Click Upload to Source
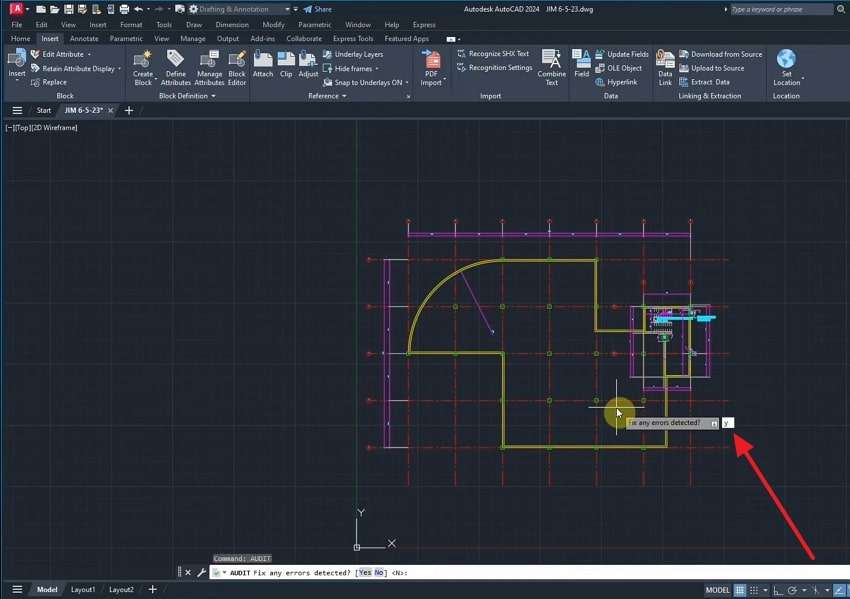Image resolution: width=850 pixels, height=599 pixels. 712,68
